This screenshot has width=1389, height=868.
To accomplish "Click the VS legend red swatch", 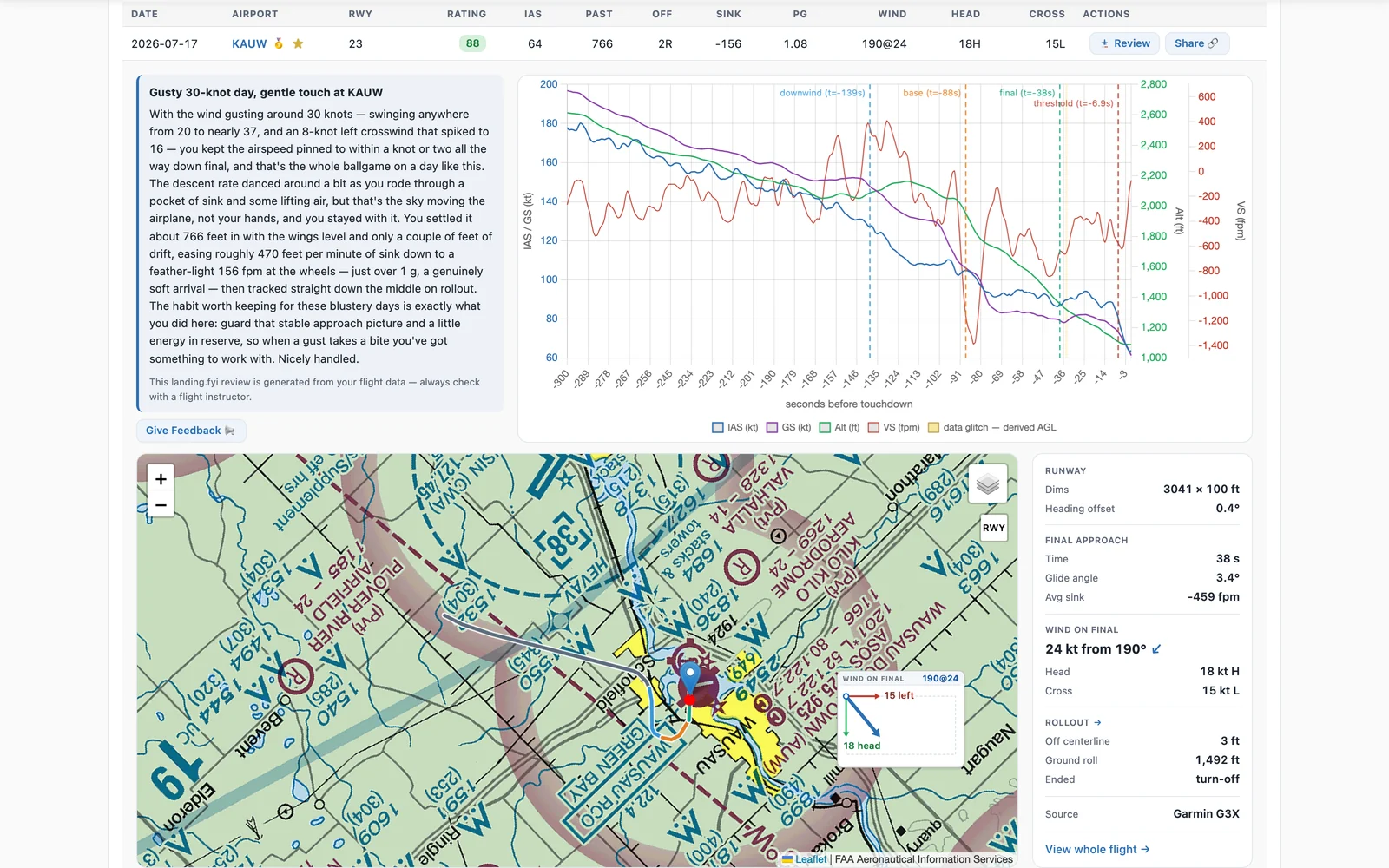I will point(874,427).
